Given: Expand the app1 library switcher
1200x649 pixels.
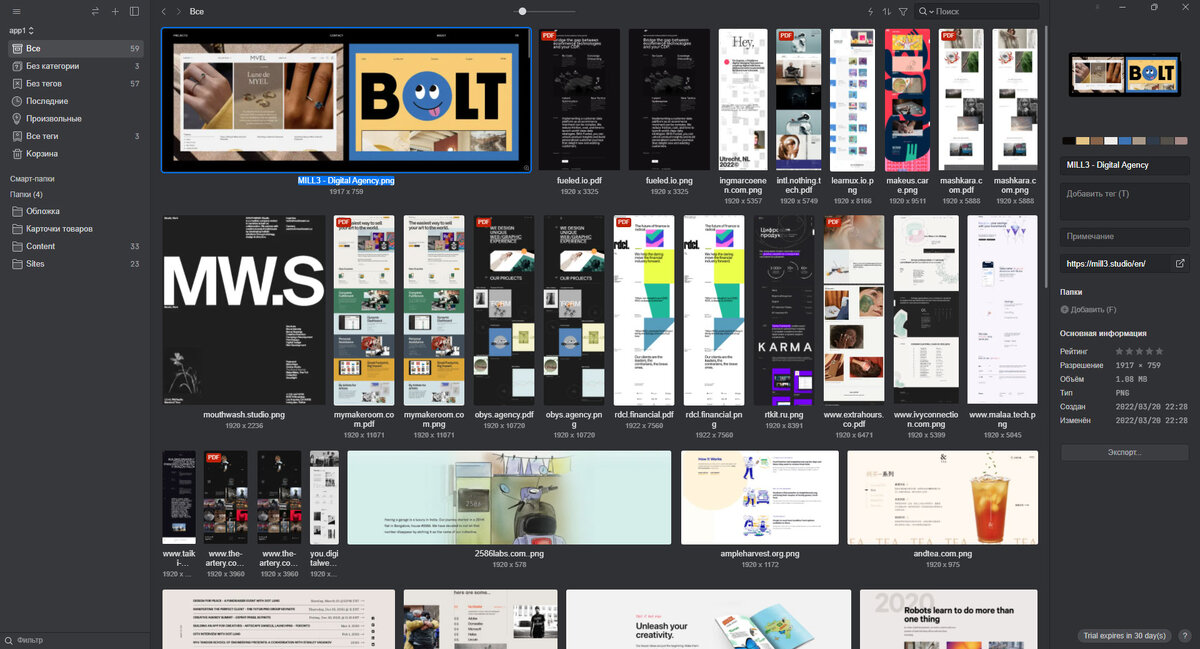Looking at the screenshot, I should point(22,31).
